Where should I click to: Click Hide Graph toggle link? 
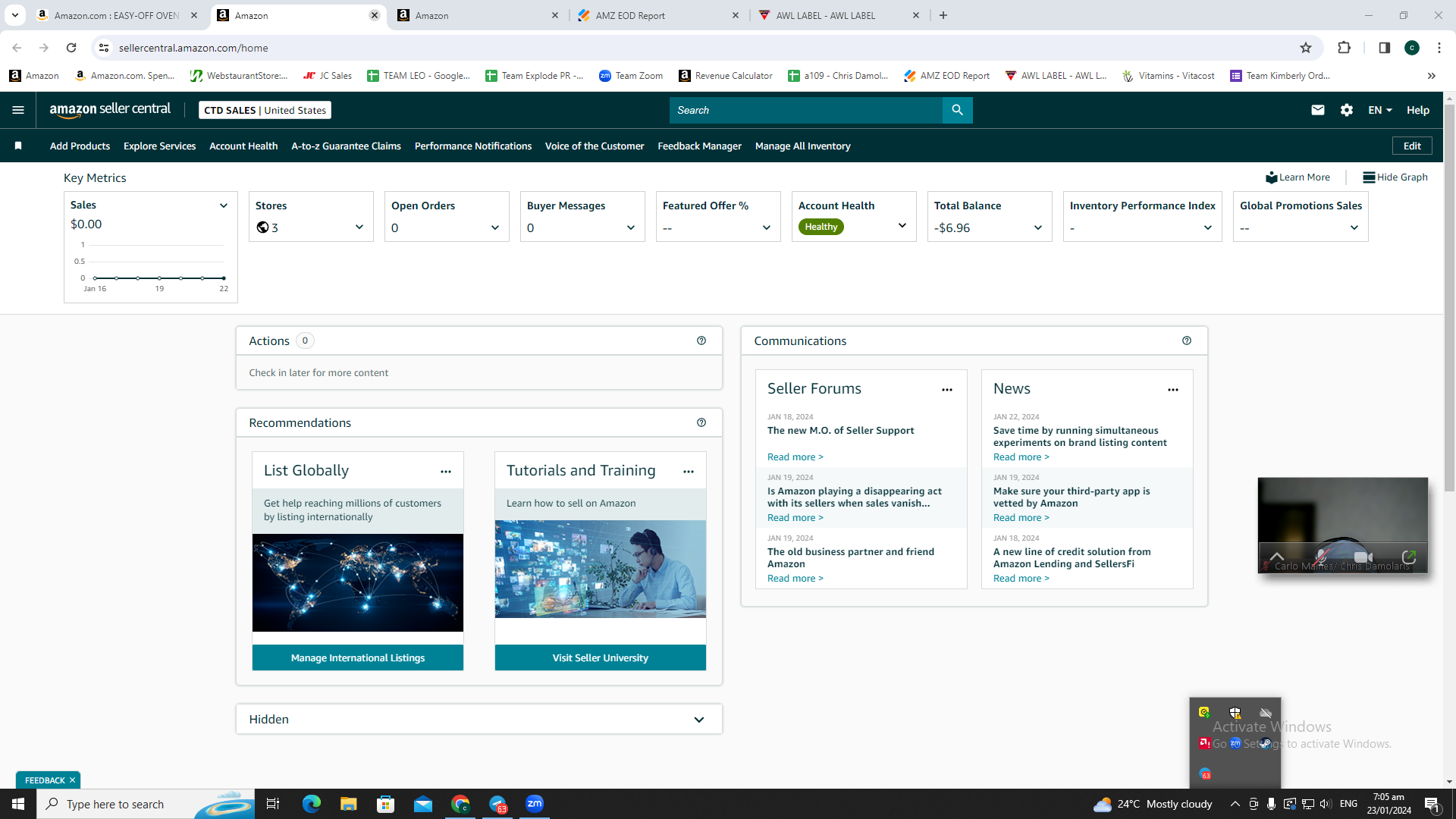pos(1395,177)
